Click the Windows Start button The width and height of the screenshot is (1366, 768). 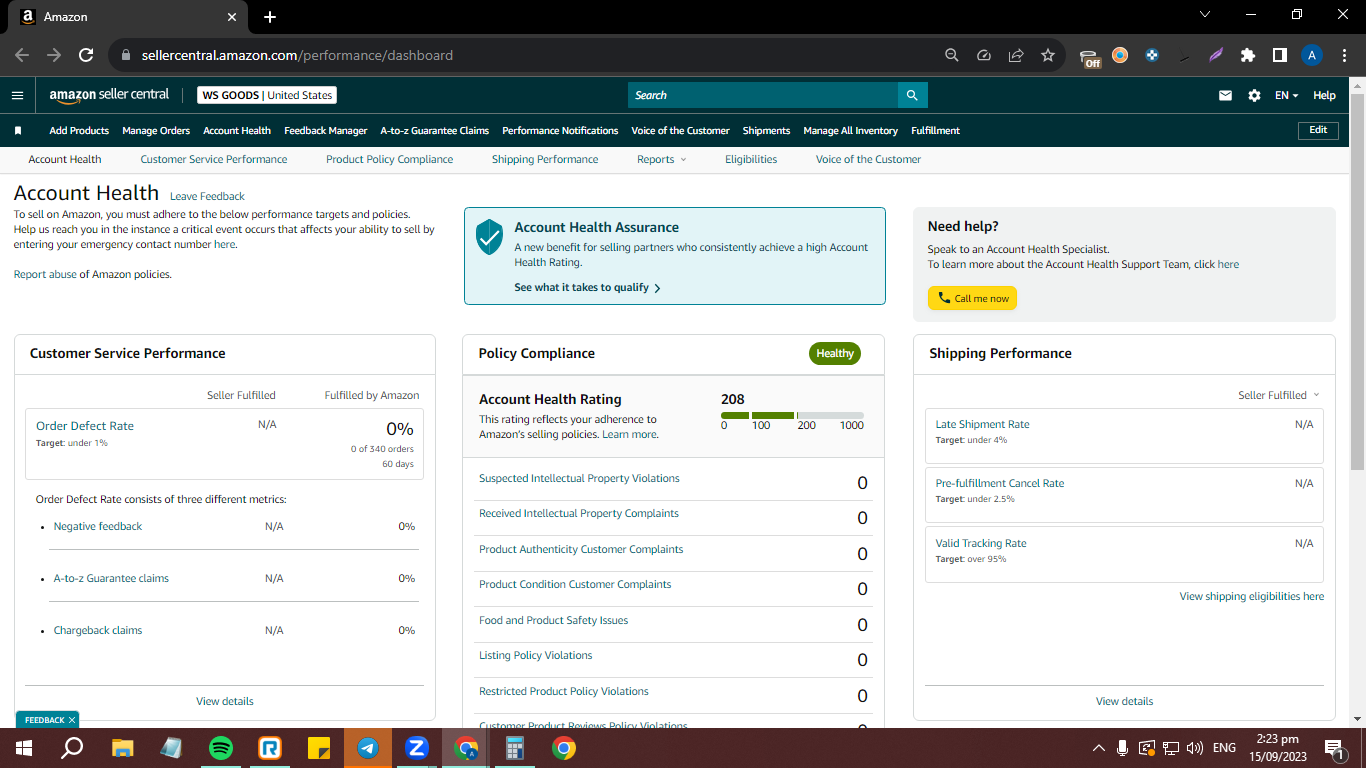coord(24,748)
